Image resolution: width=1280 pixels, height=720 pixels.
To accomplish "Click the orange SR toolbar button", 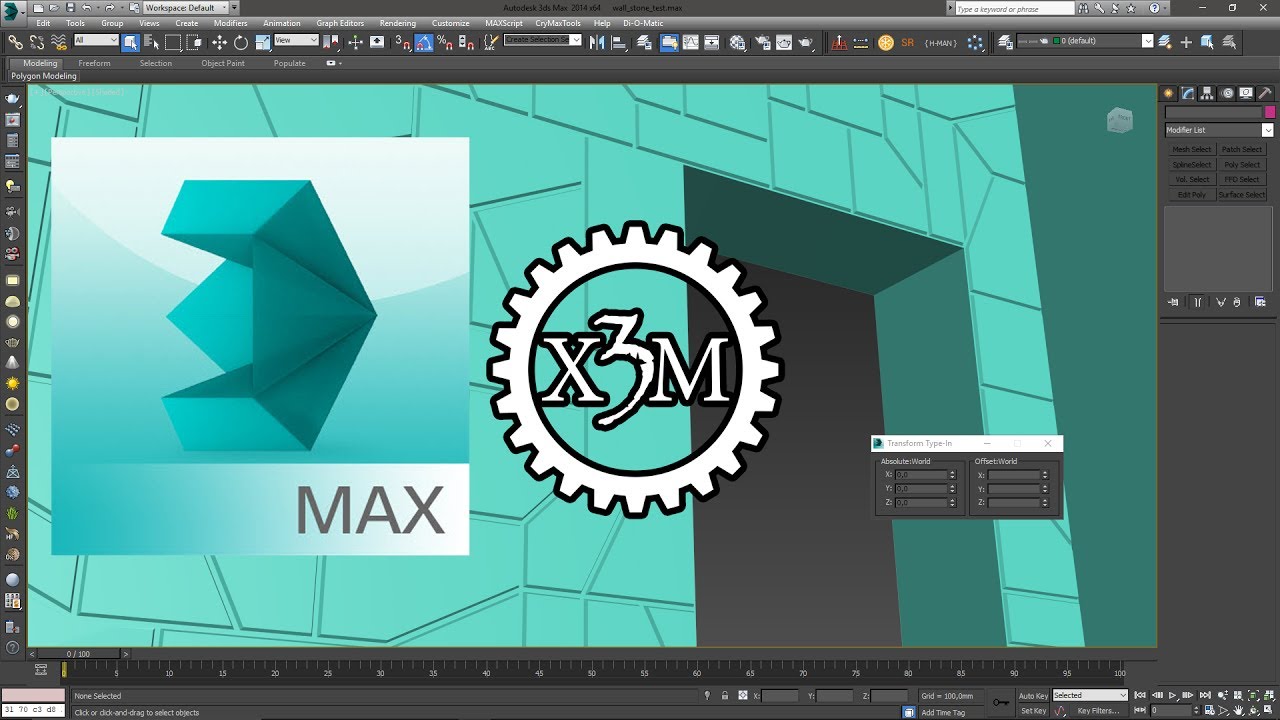I will (x=908, y=43).
